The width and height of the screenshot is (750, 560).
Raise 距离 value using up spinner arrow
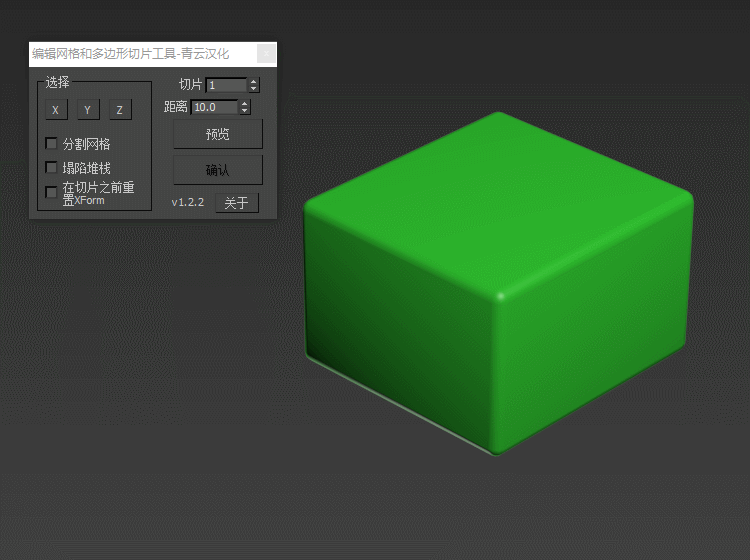tap(245, 103)
